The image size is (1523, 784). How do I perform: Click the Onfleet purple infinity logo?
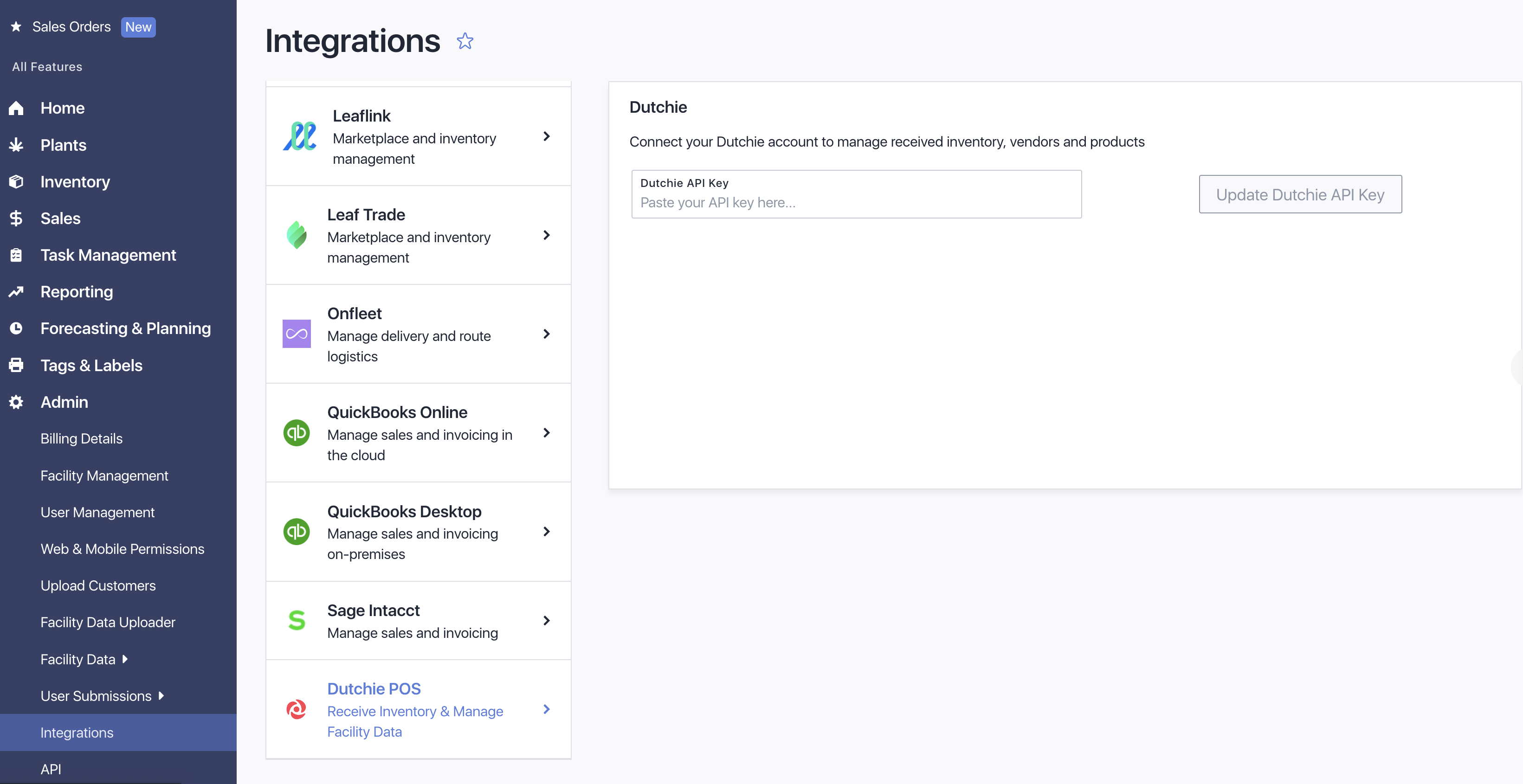click(297, 334)
